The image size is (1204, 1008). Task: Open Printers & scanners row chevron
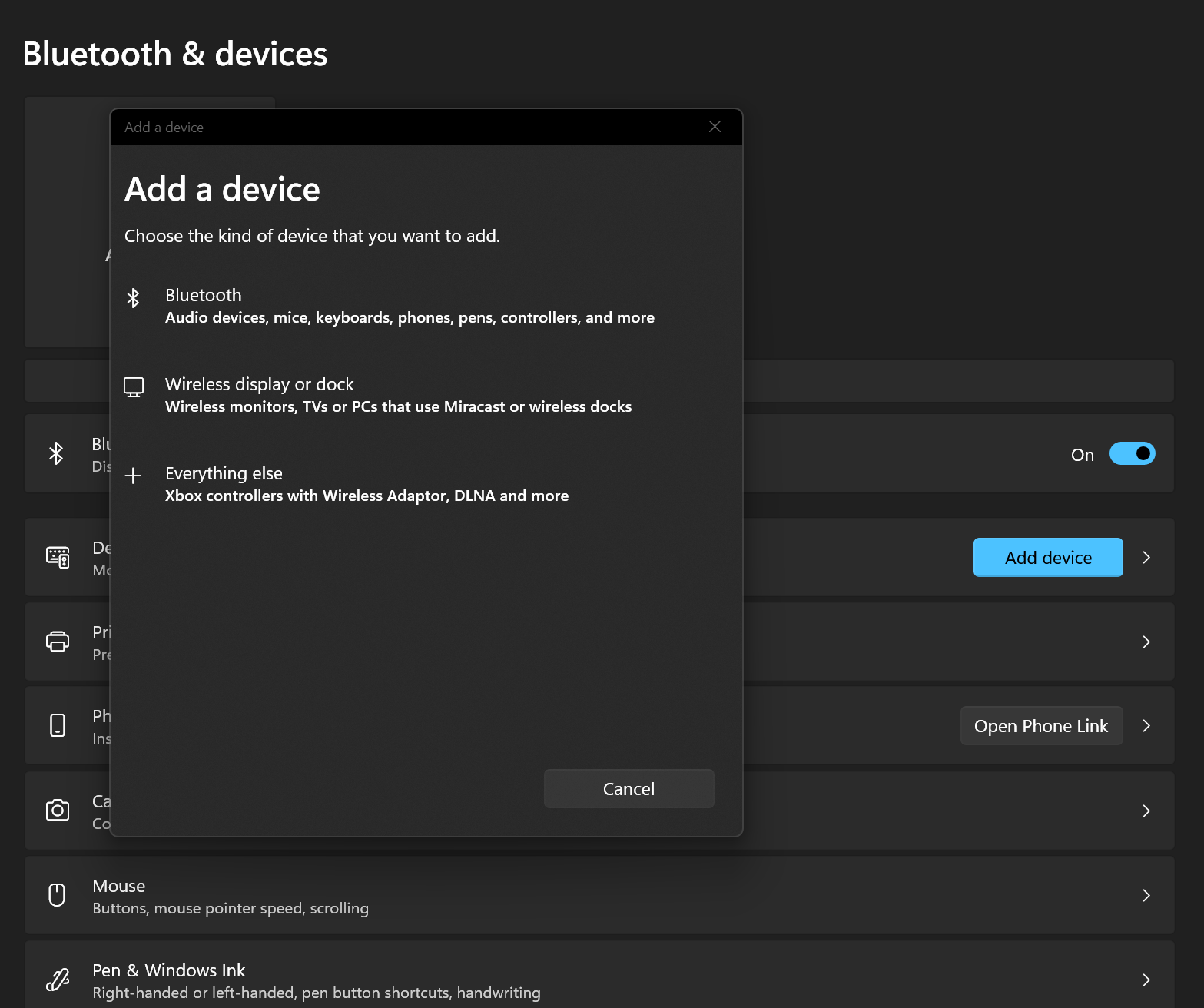tap(1146, 642)
